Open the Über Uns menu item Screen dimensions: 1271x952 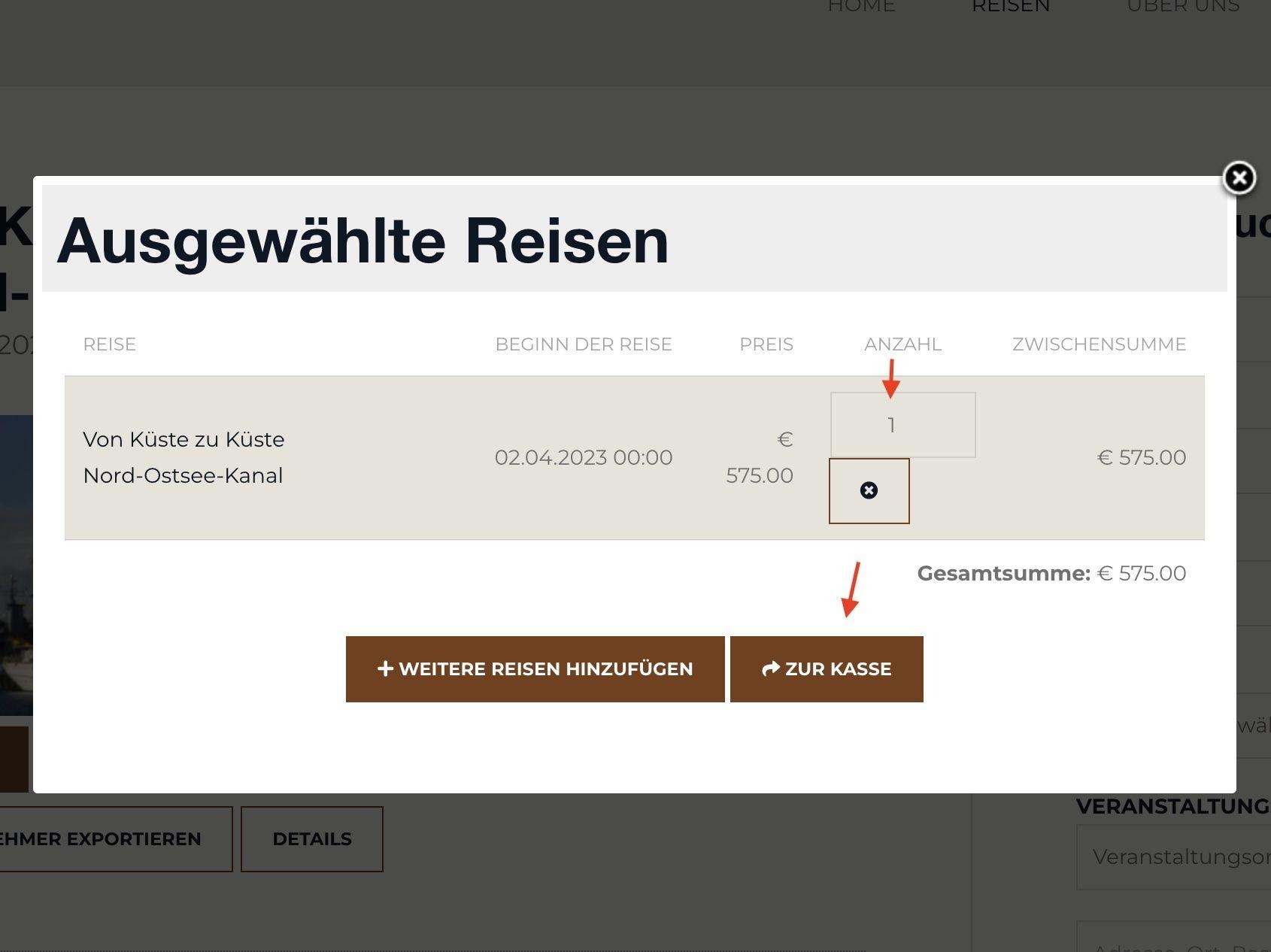click(1182, 7)
